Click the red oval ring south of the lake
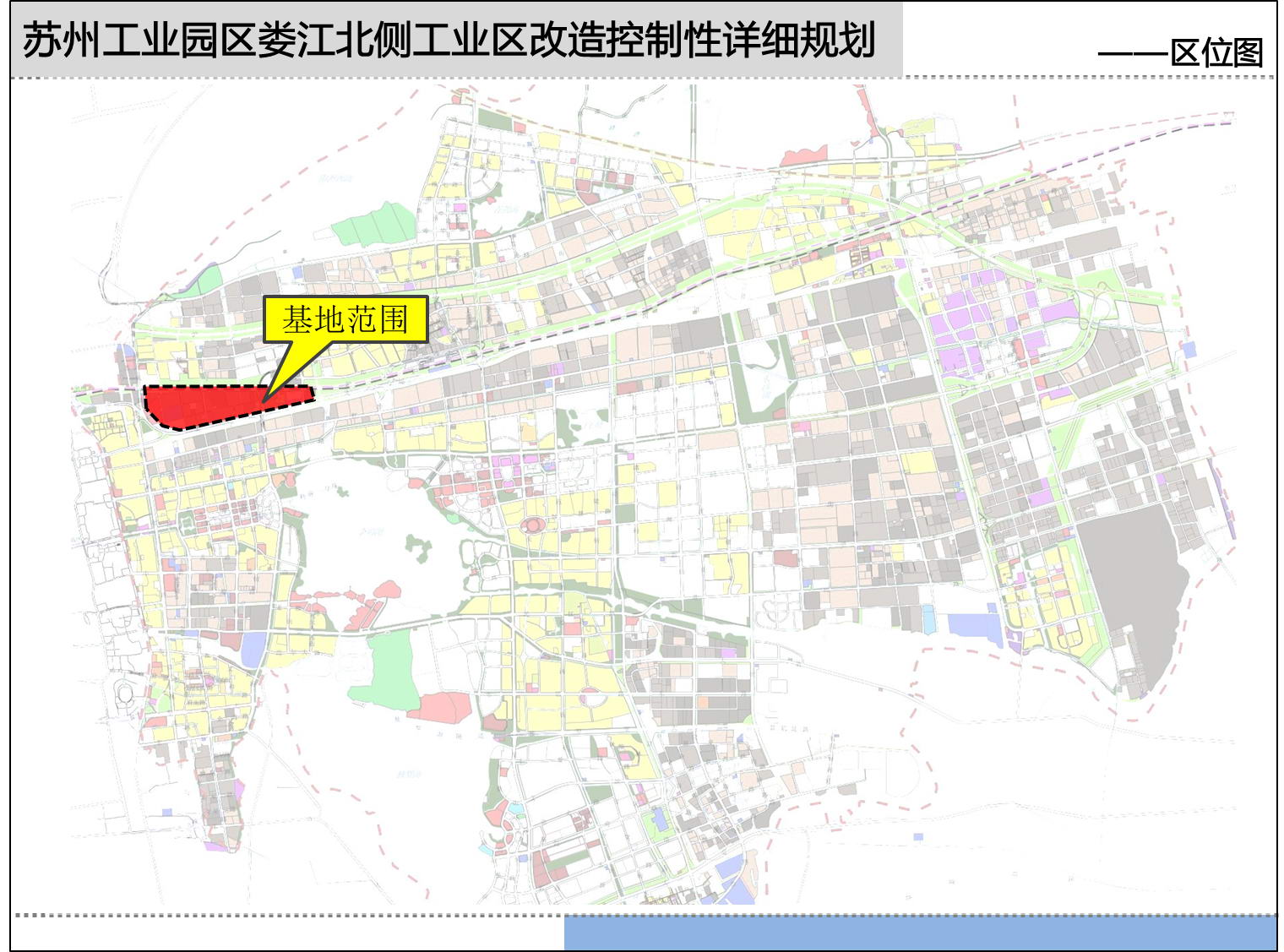Viewport: 1284px width, 952px height. 533,526
